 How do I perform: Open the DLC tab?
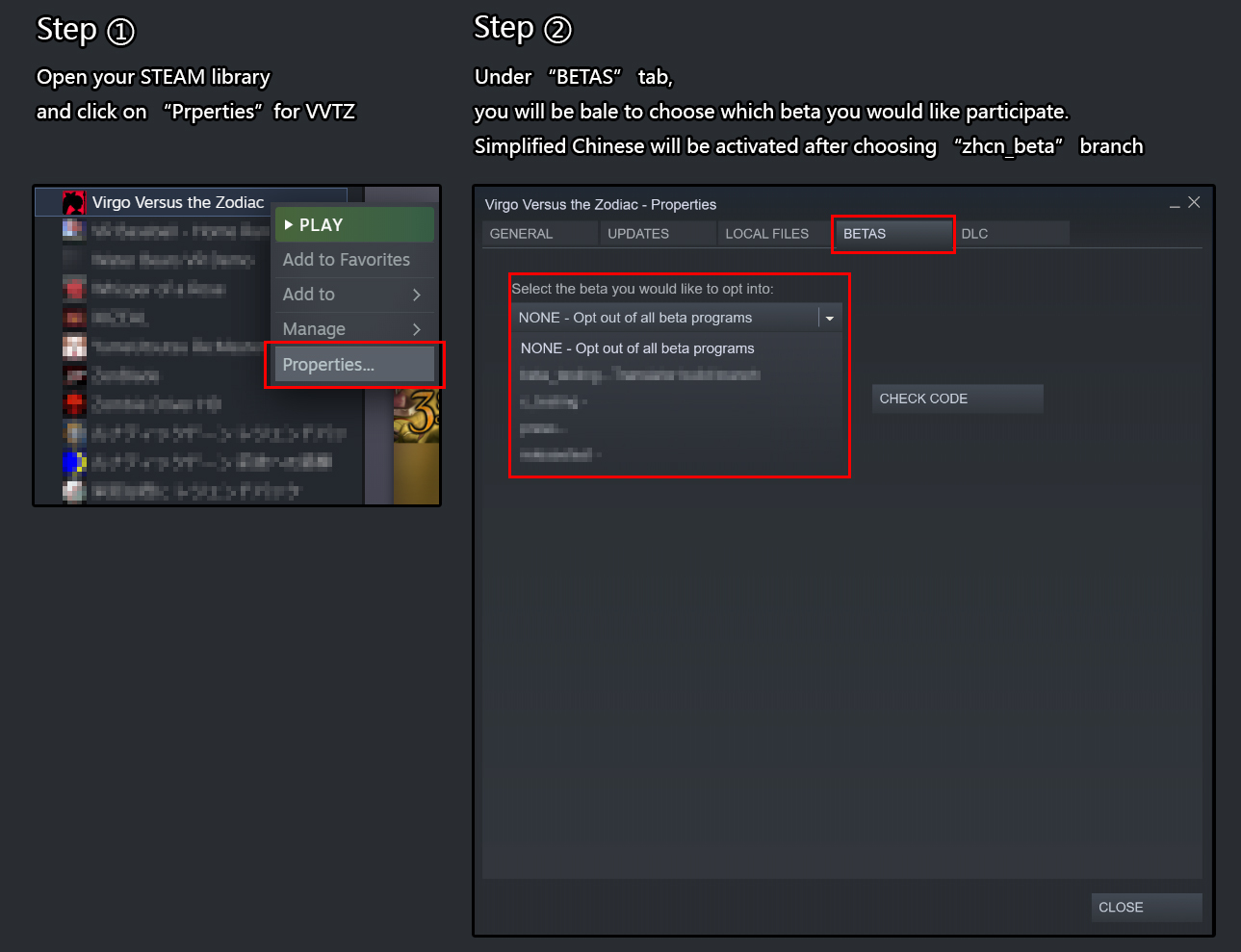point(974,234)
